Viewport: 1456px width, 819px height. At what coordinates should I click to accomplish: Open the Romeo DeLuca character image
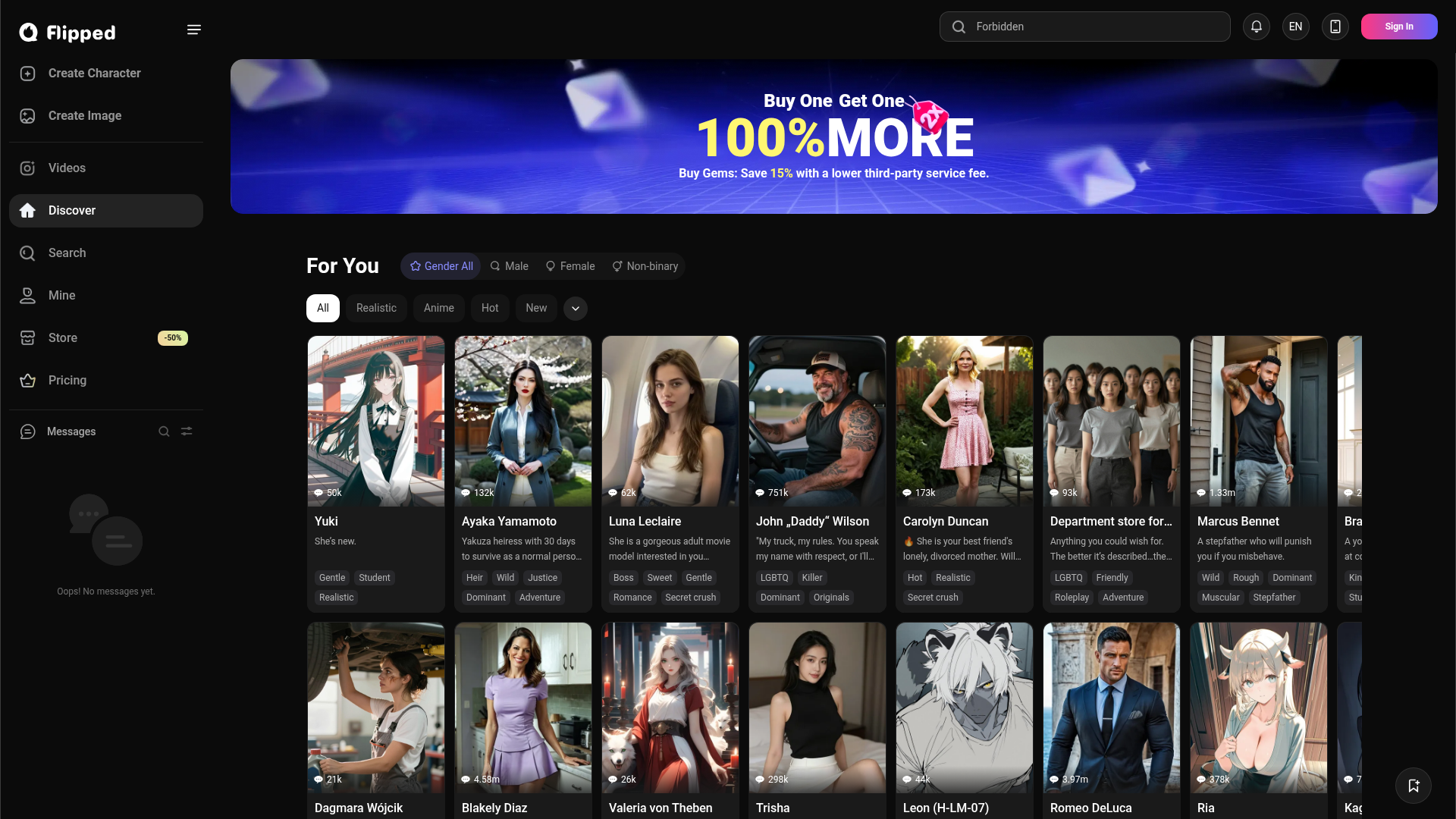click(x=1112, y=708)
